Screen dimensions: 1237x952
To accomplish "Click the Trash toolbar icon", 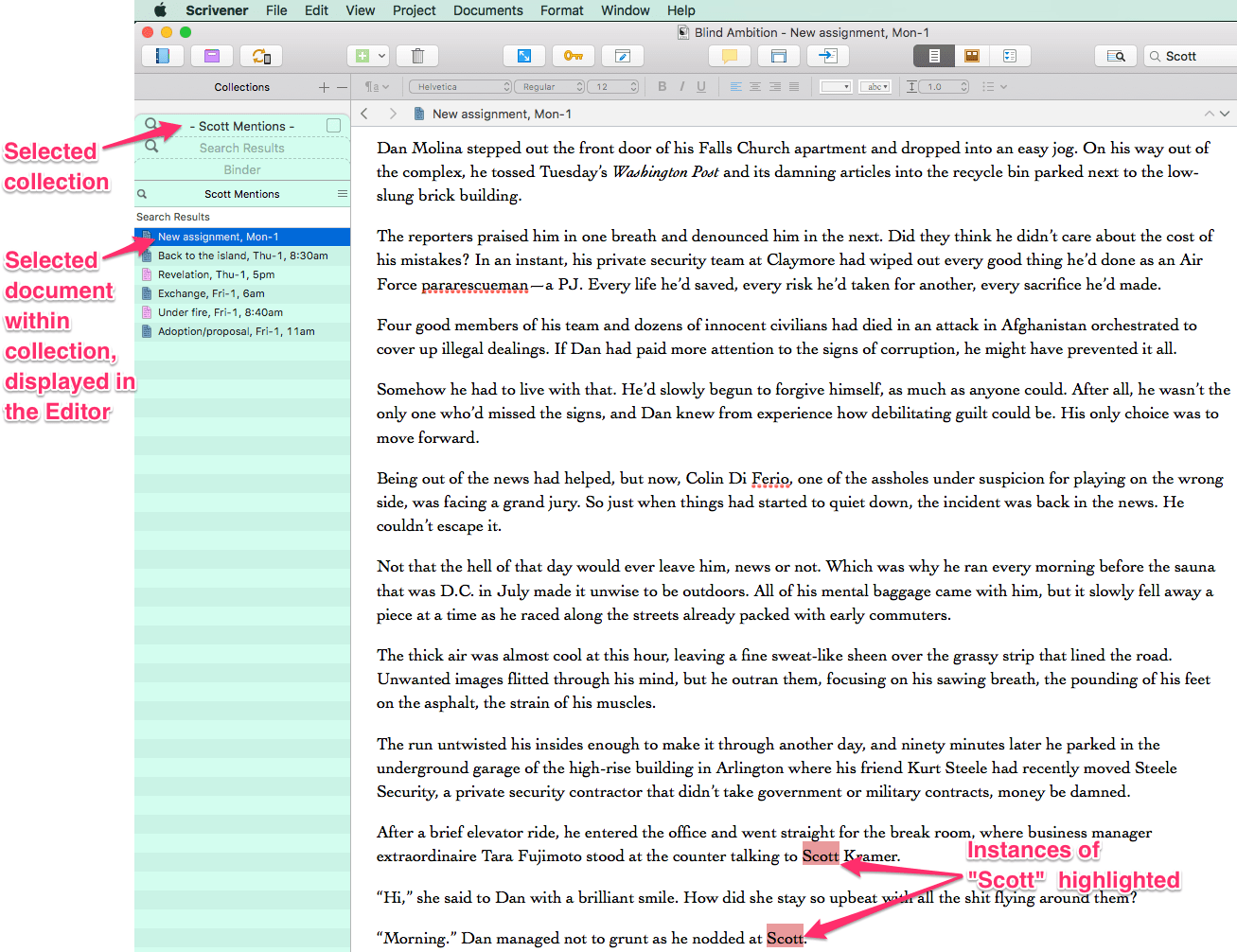I will [417, 56].
